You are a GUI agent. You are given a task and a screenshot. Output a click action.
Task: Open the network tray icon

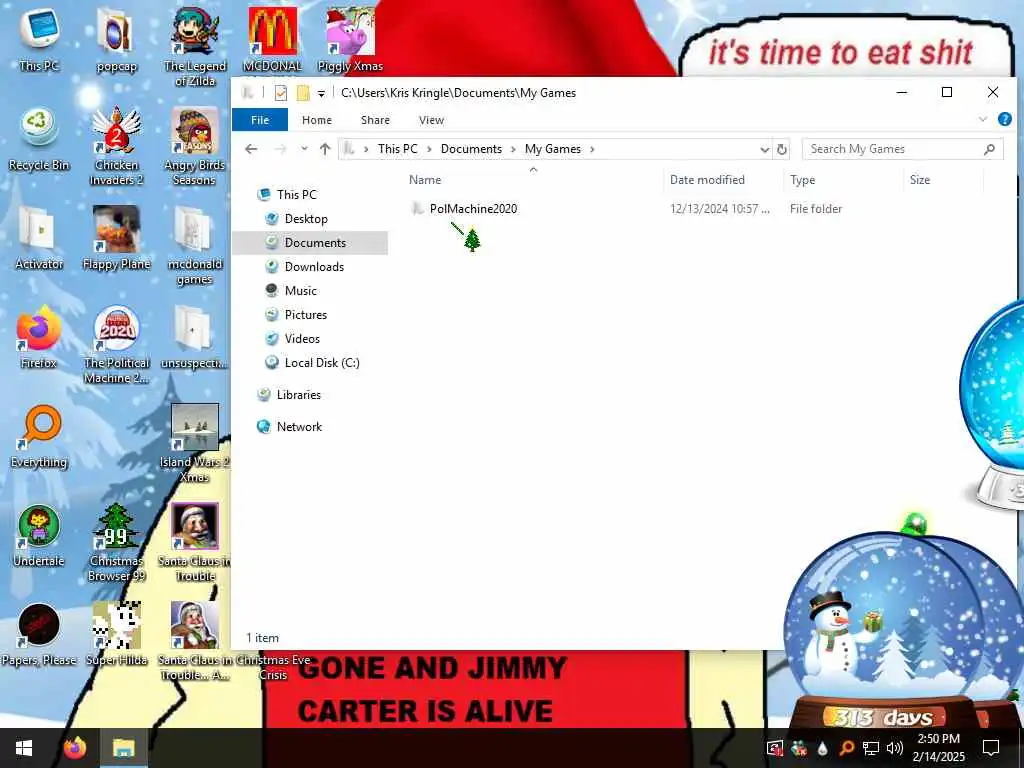[x=871, y=748]
